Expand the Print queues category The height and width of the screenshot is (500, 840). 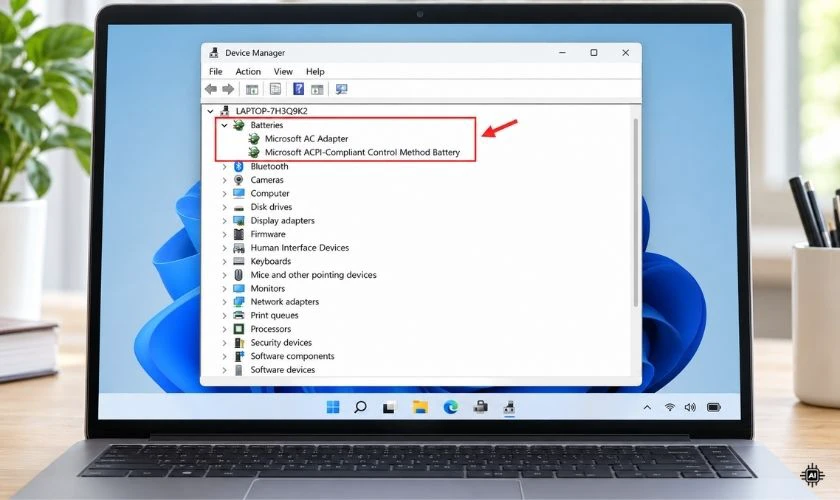coord(224,315)
